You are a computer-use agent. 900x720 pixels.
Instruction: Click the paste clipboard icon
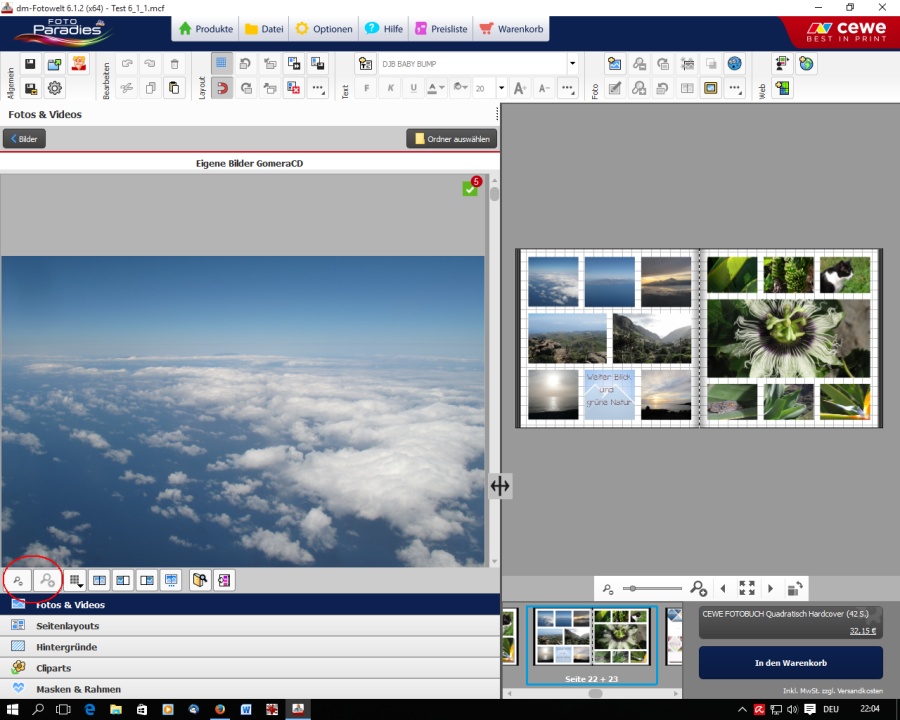(x=174, y=88)
